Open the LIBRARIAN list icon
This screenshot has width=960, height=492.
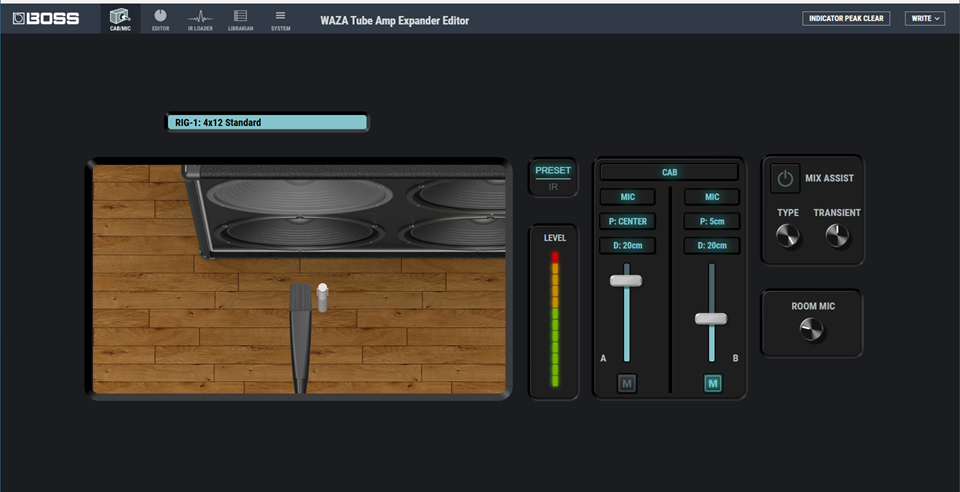click(x=241, y=19)
